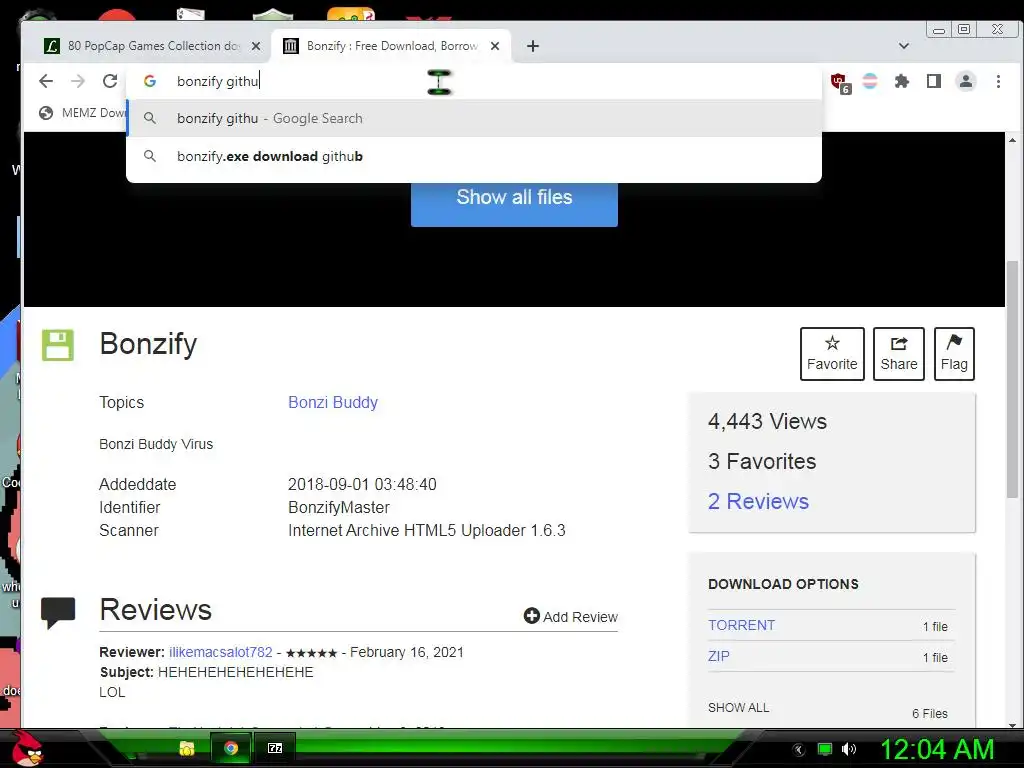1024x768 pixels.
Task: Click the 'BonzifyMaster' identifier value
Action: (339, 507)
